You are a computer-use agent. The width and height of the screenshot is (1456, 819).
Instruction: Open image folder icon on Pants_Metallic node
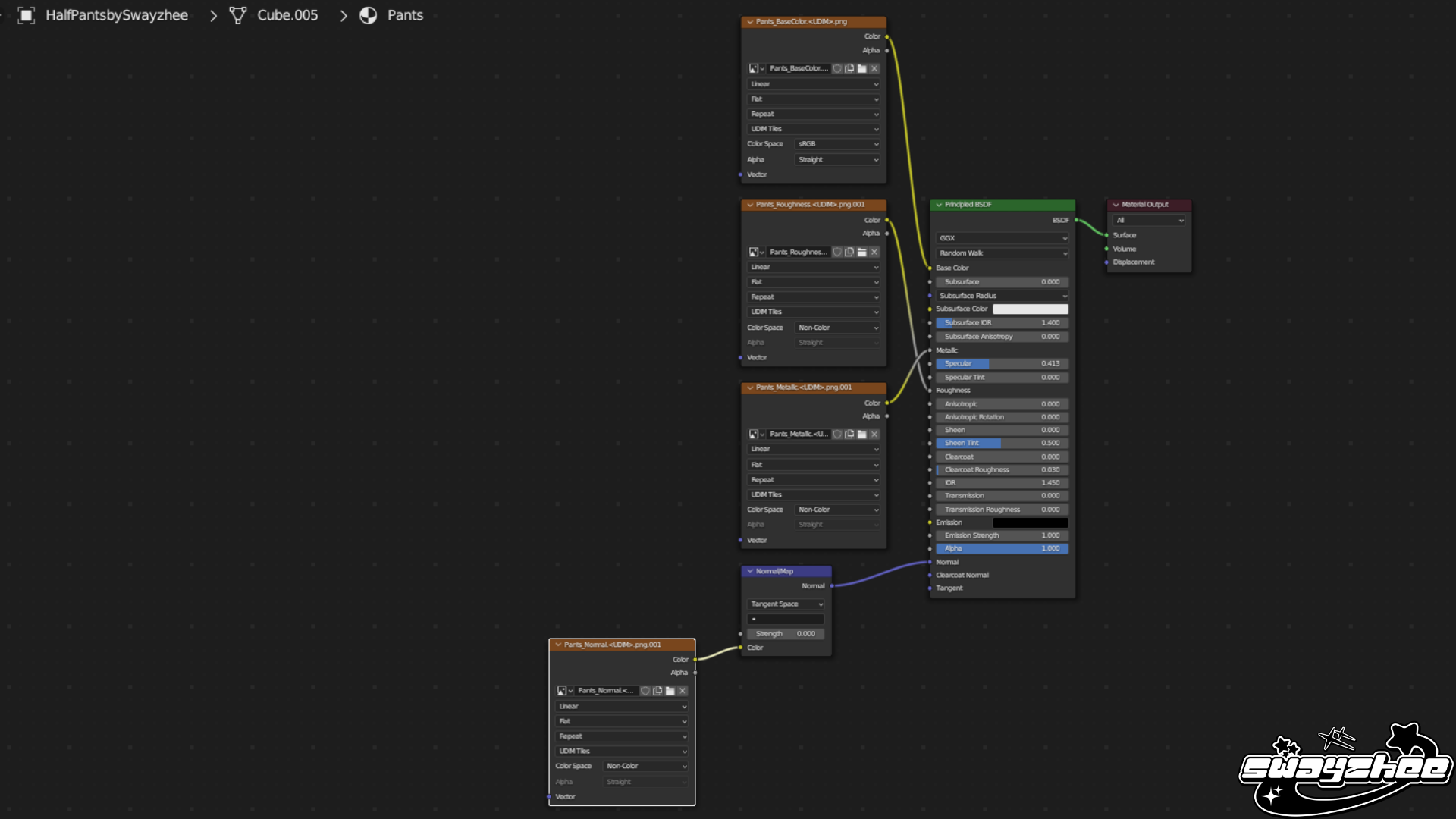pyautogui.click(x=861, y=435)
